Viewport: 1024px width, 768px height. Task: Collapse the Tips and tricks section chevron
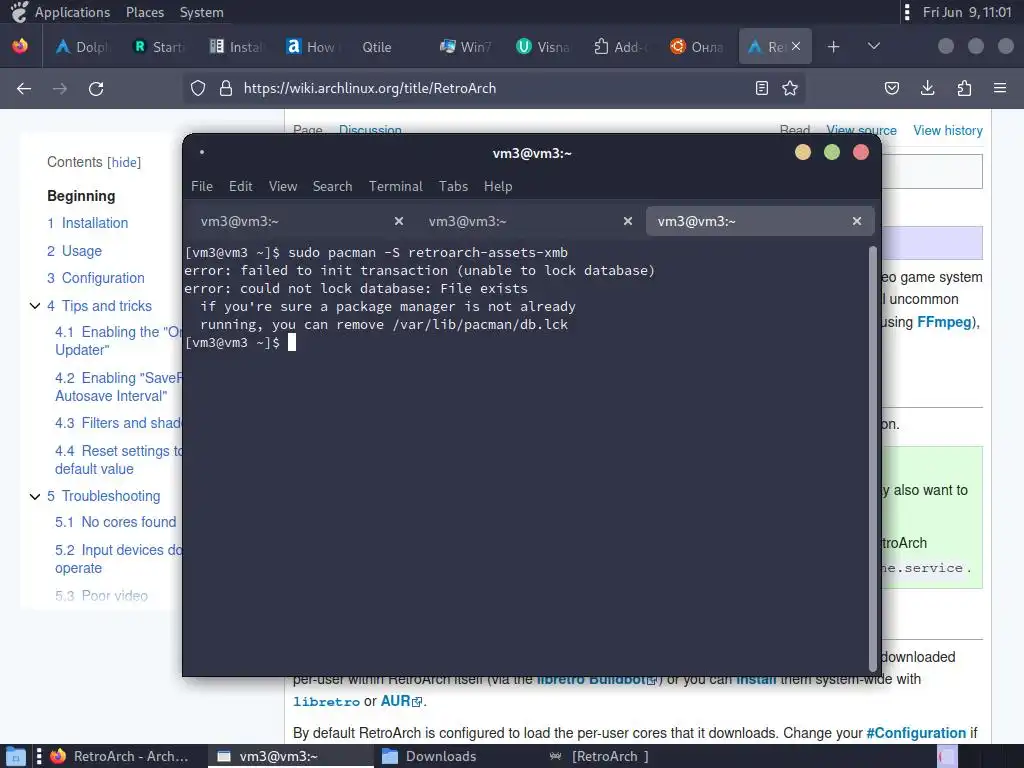(35, 306)
